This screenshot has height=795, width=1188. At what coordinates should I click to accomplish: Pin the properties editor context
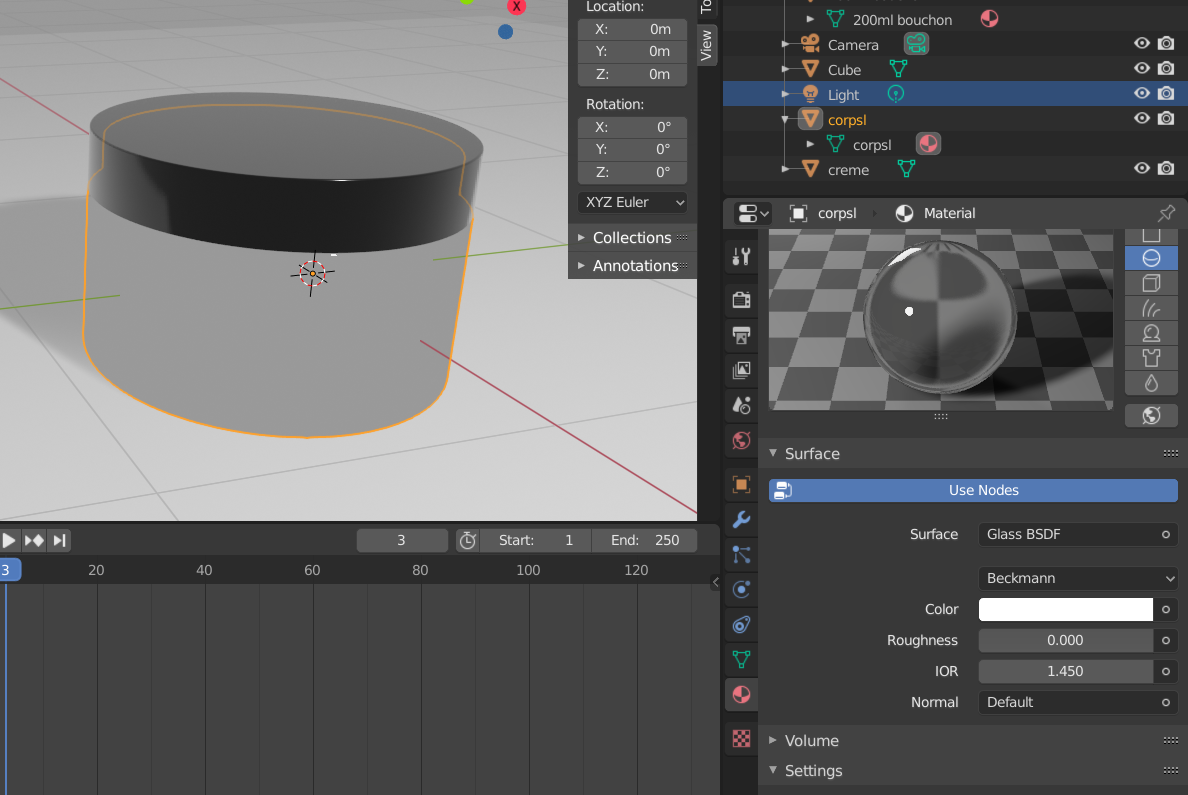1167,213
